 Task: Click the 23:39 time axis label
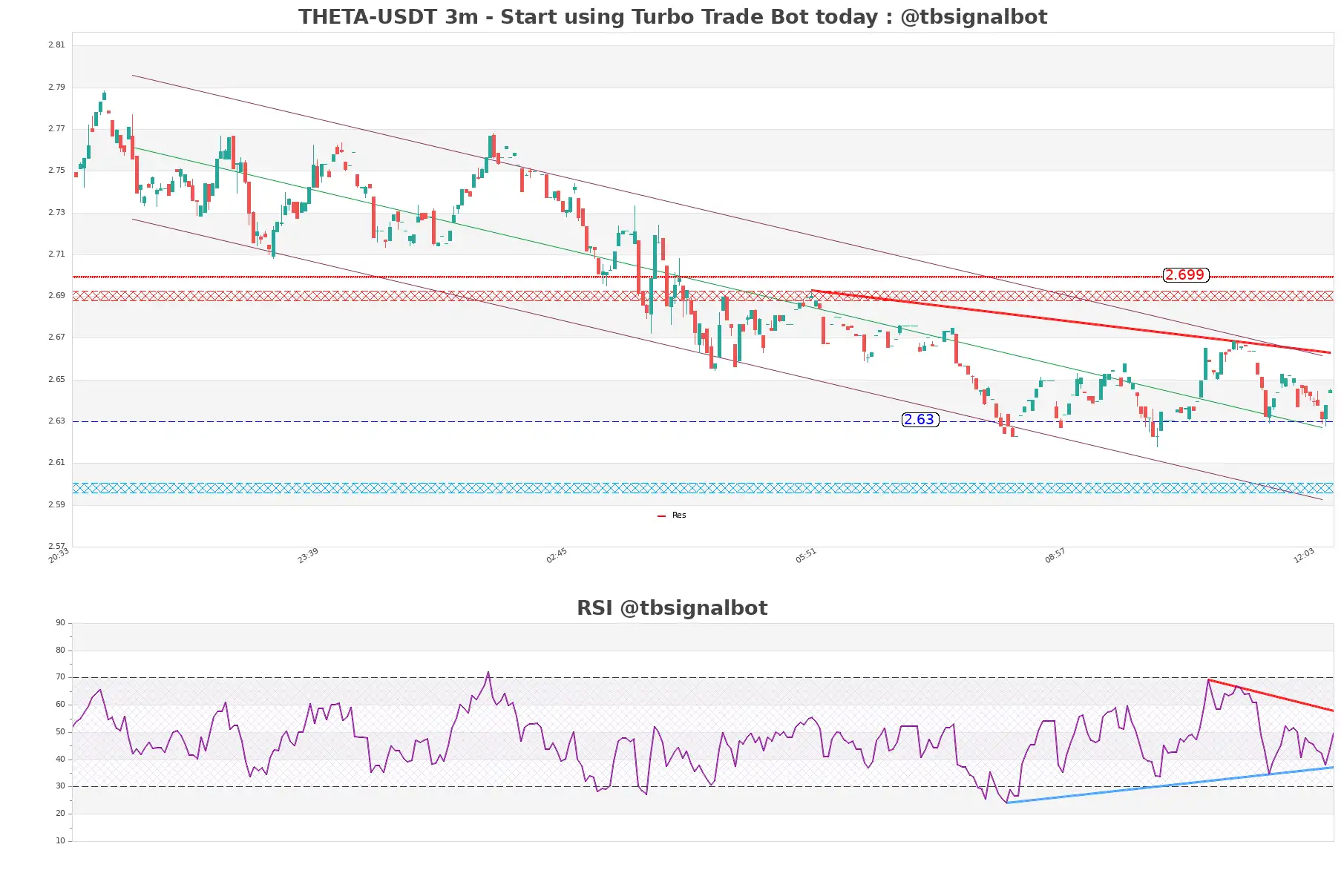(308, 556)
